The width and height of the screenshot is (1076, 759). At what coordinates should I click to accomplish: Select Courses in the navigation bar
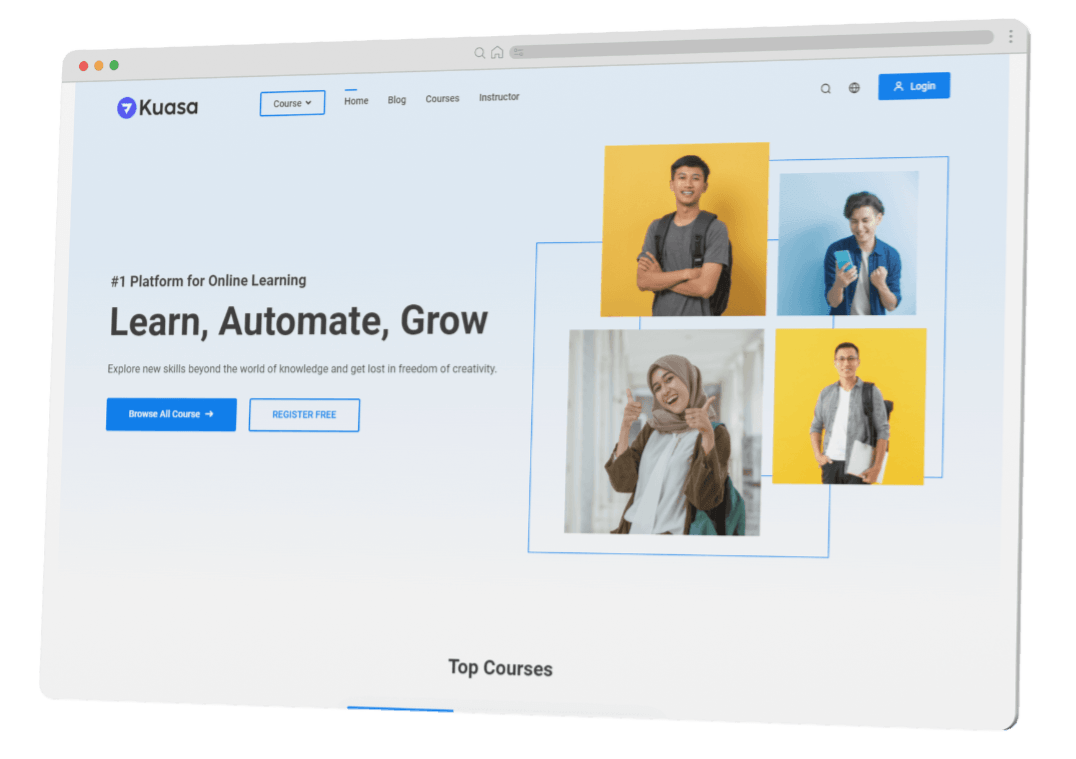point(442,99)
